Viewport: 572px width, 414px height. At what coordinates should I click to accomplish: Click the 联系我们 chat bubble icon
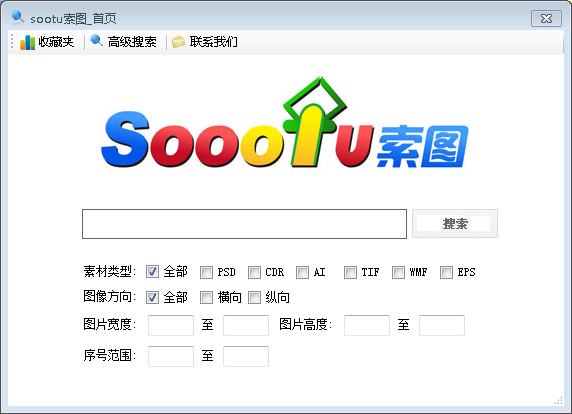click(178, 42)
